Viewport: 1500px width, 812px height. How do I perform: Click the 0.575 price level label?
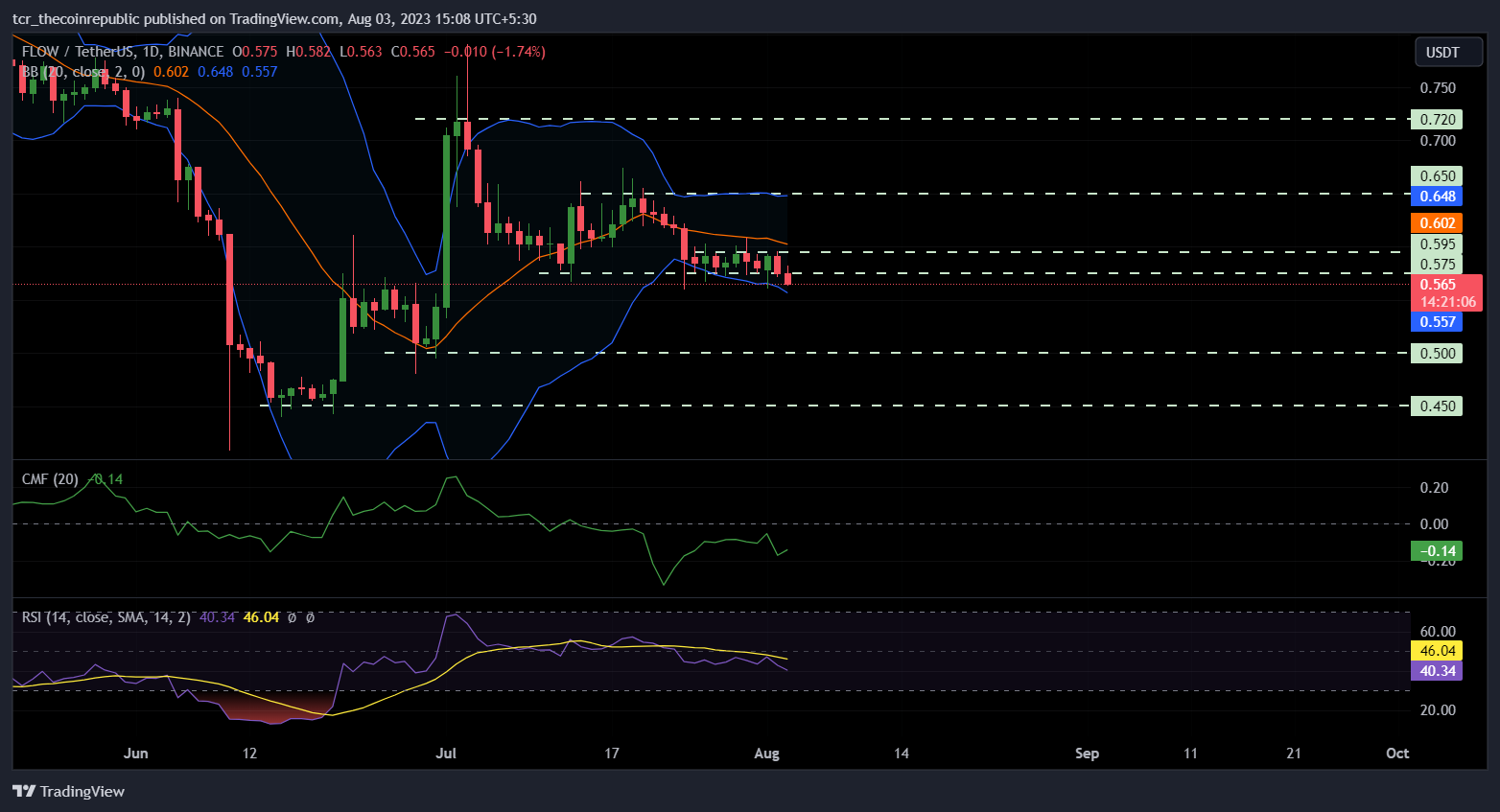[x=1437, y=265]
